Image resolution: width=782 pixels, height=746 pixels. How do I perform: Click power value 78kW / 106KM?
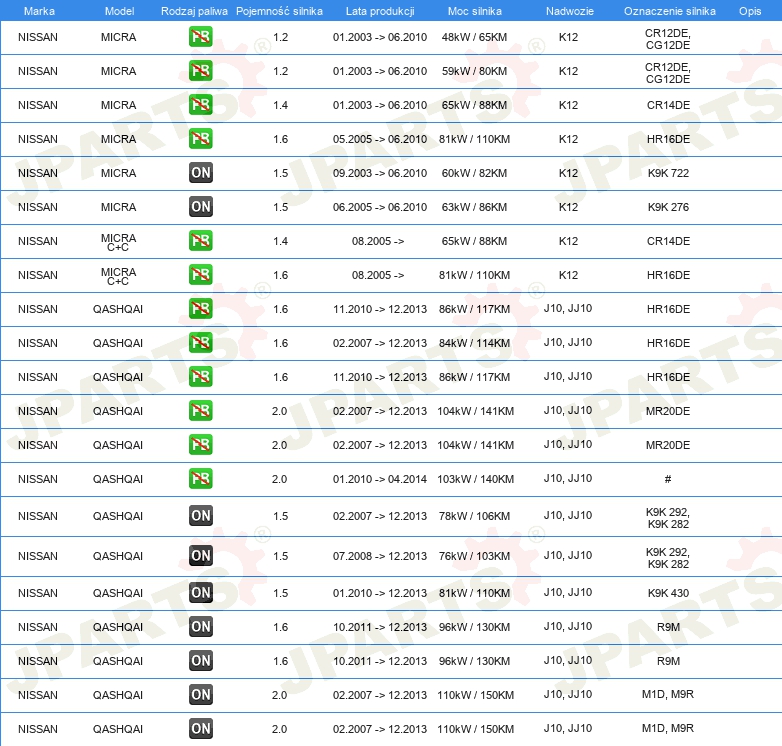[x=474, y=516]
